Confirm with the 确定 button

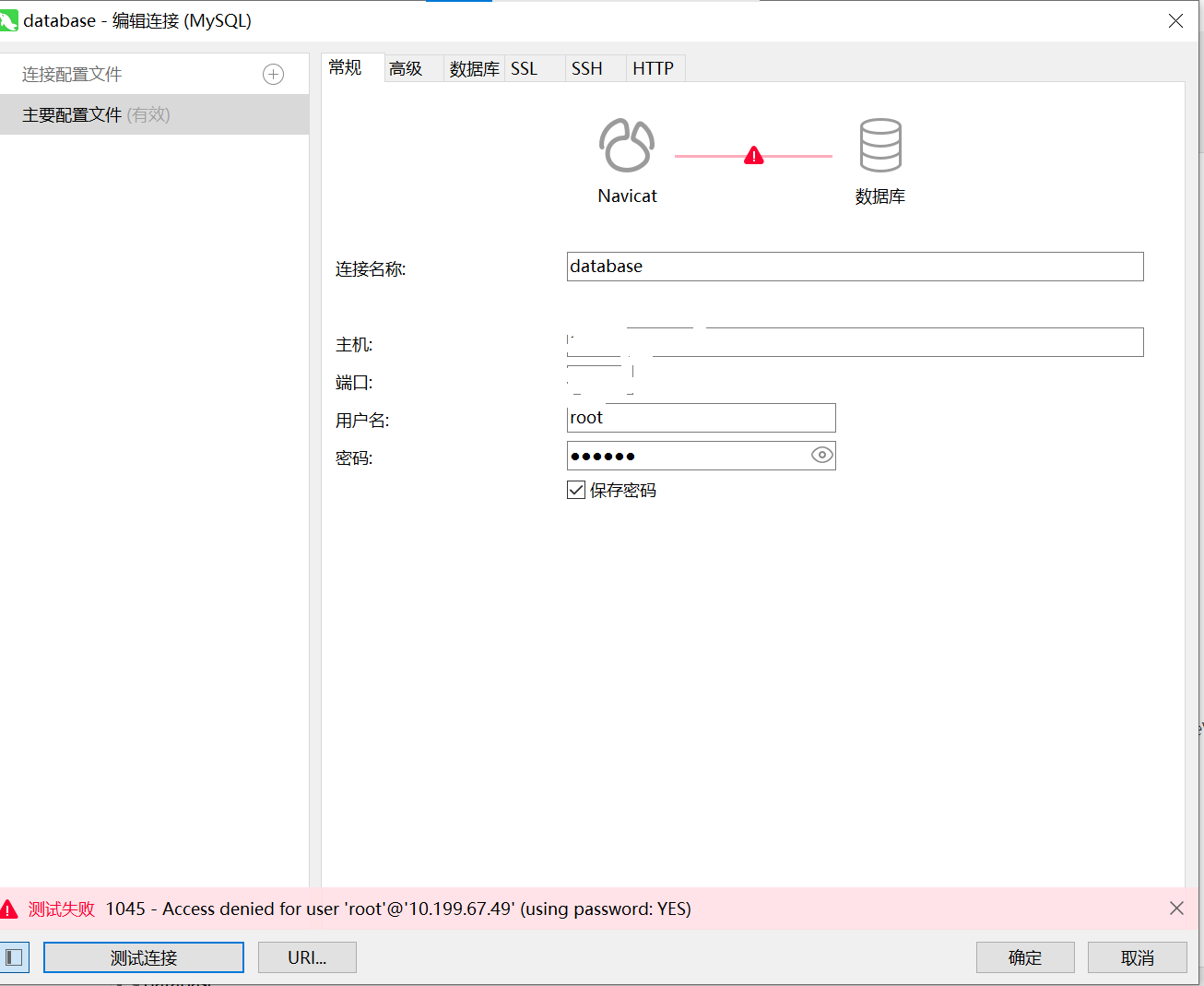point(1025,957)
